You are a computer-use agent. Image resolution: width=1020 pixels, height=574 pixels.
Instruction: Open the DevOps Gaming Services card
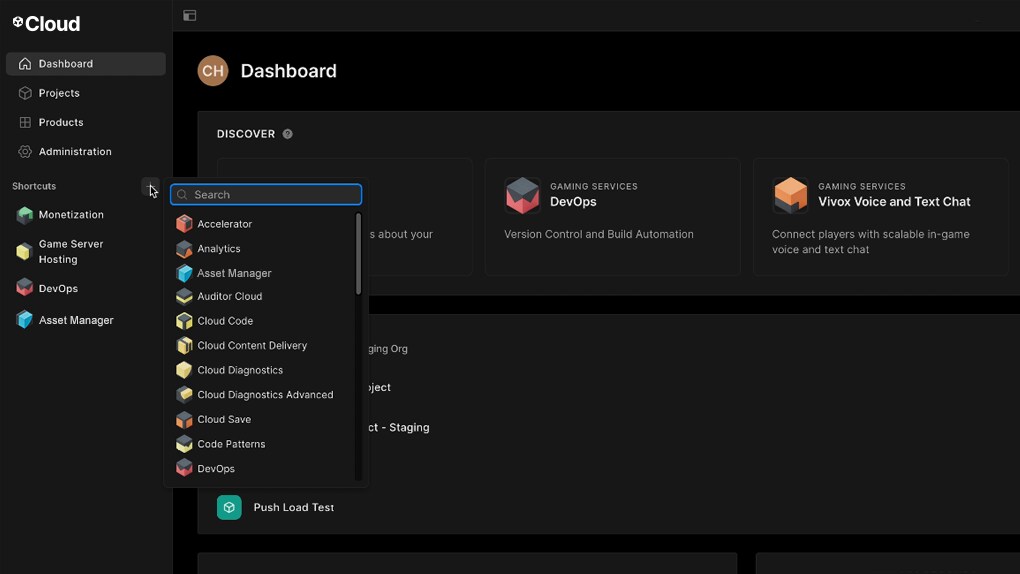point(611,216)
